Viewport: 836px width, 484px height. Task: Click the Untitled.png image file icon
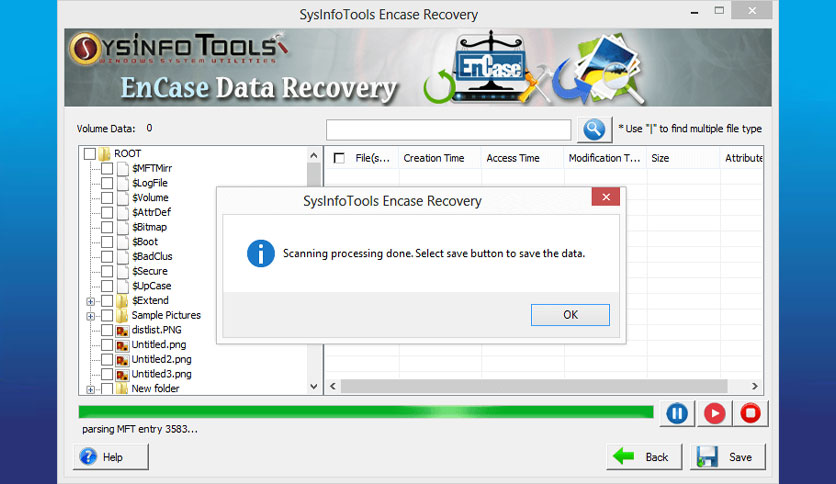(x=123, y=345)
